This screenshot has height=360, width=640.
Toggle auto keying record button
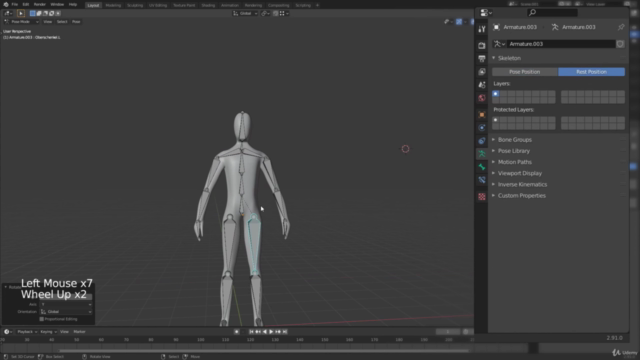236,332
